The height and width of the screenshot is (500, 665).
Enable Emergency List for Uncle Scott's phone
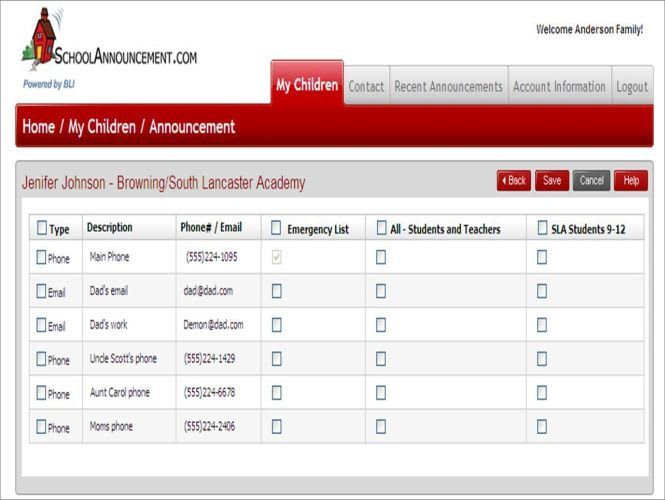(277, 359)
